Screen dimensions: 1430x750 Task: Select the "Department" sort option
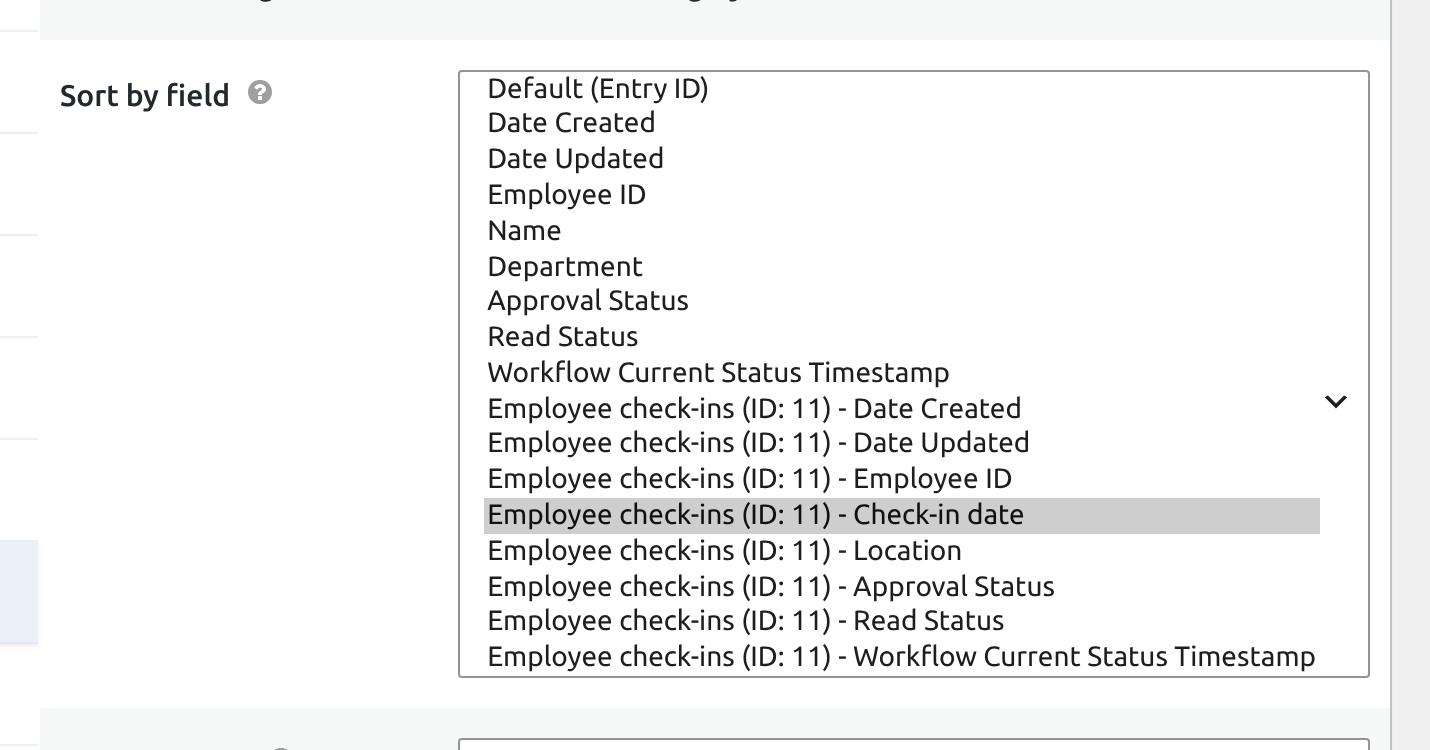tap(902, 267)
